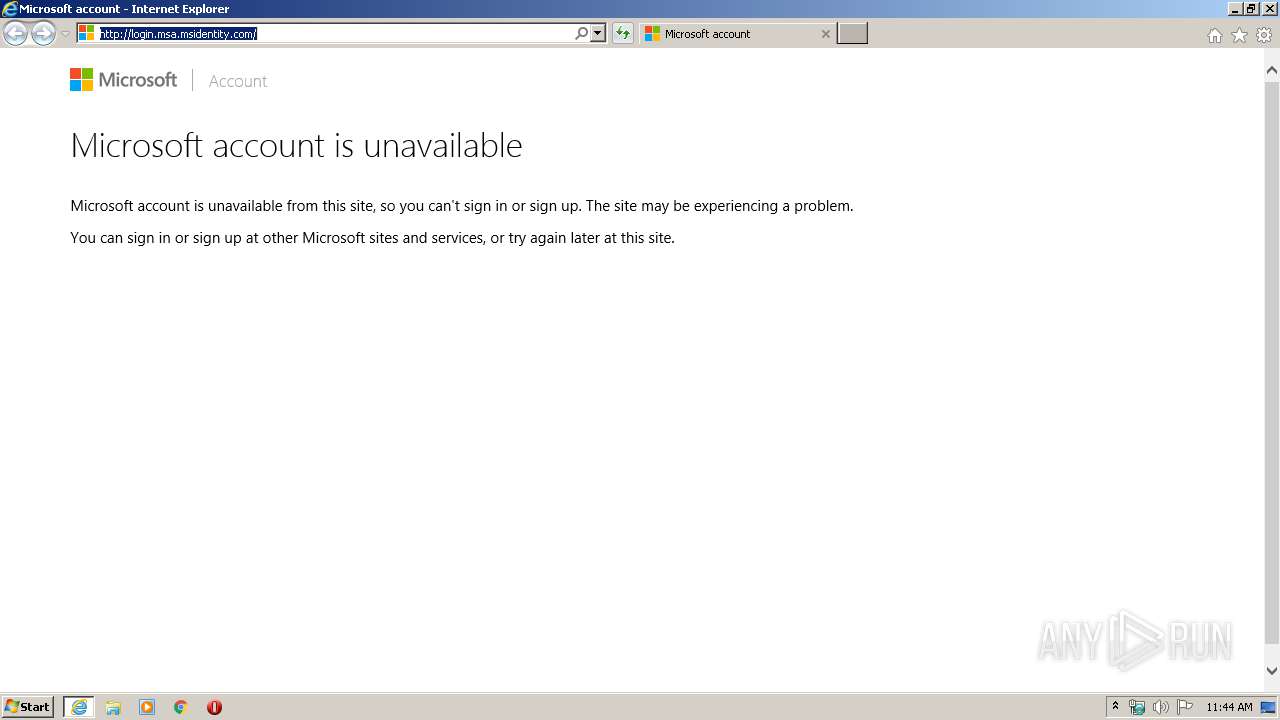Go forward with the browser Forward arrow

43,34
